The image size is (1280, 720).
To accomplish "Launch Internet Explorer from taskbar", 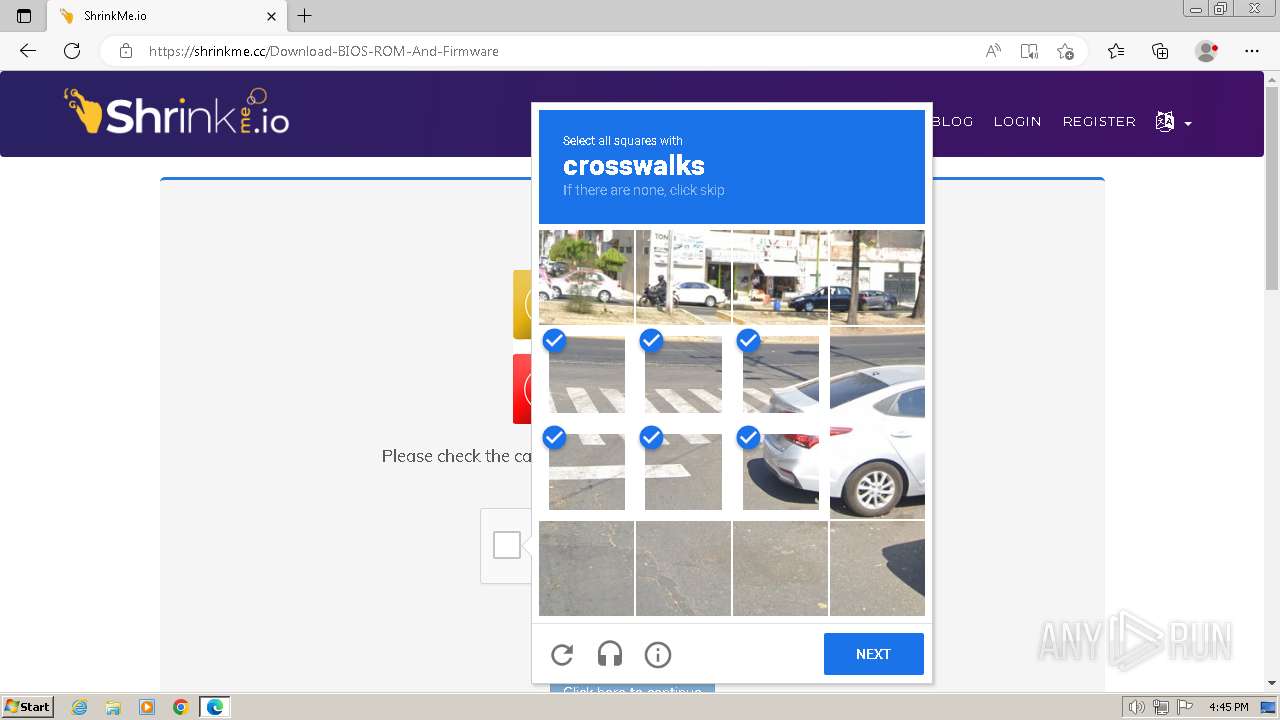I will (x=80, y=707).
